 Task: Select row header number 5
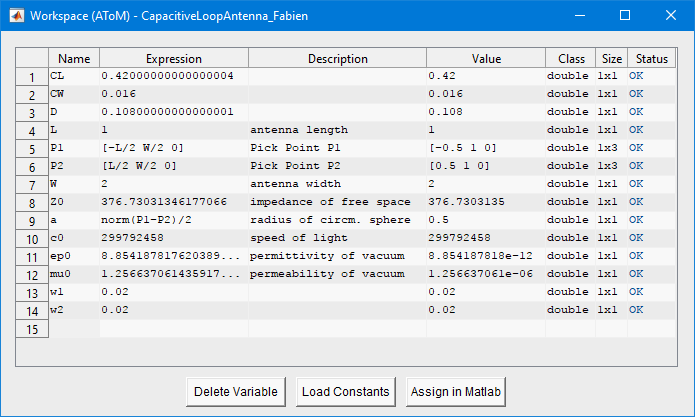32,149
